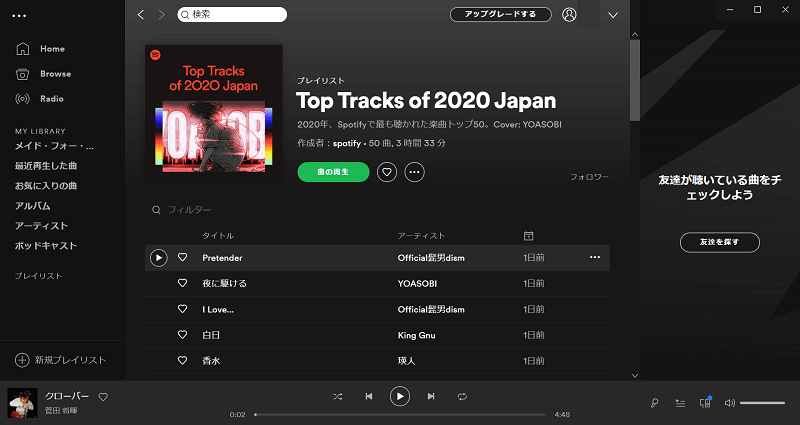This screenshot has height=425, width=800.
Task: Open メイド・フォー library item
Action: (x=54, y=146)
